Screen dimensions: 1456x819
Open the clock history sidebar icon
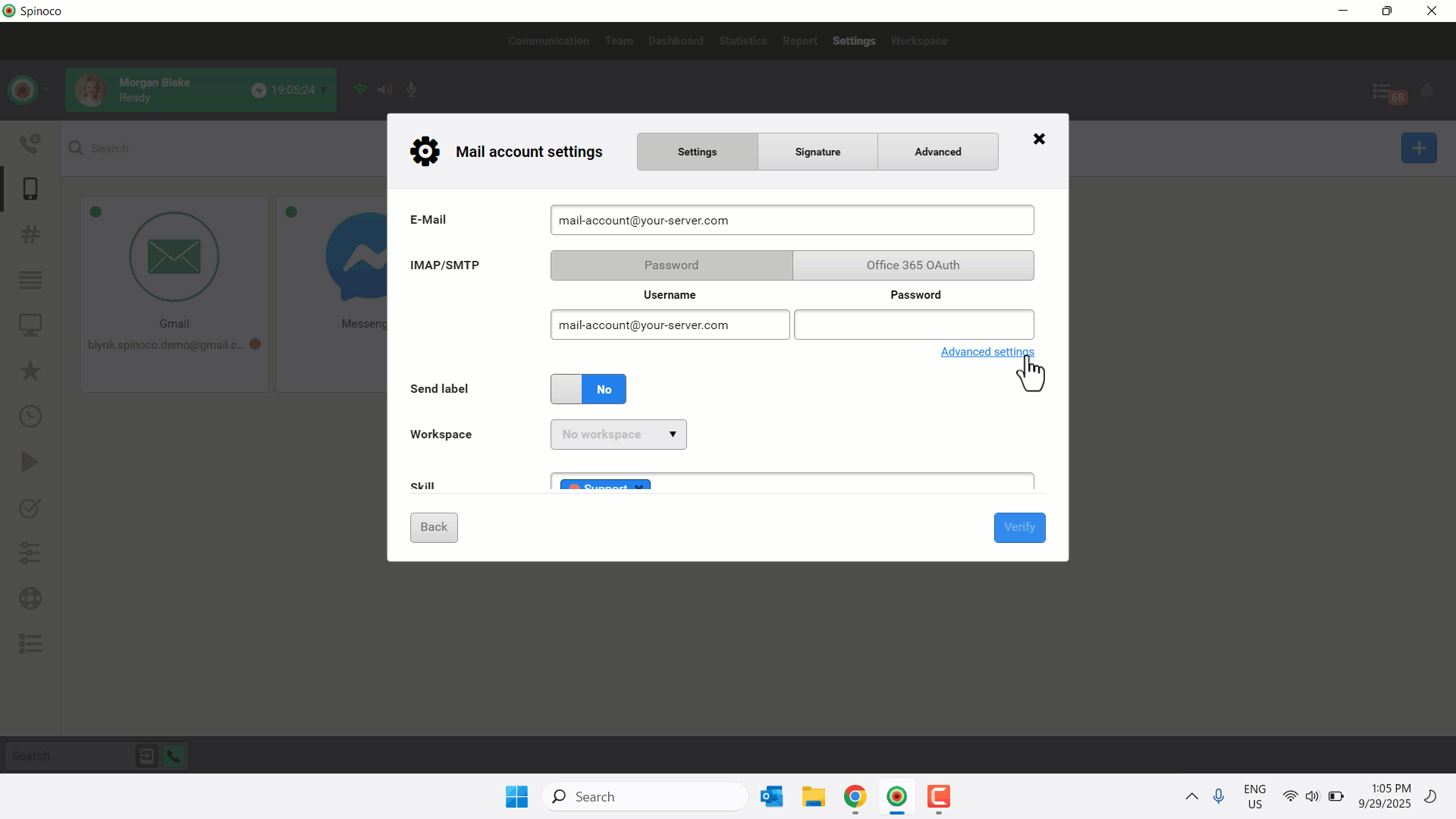pos(30,416)
